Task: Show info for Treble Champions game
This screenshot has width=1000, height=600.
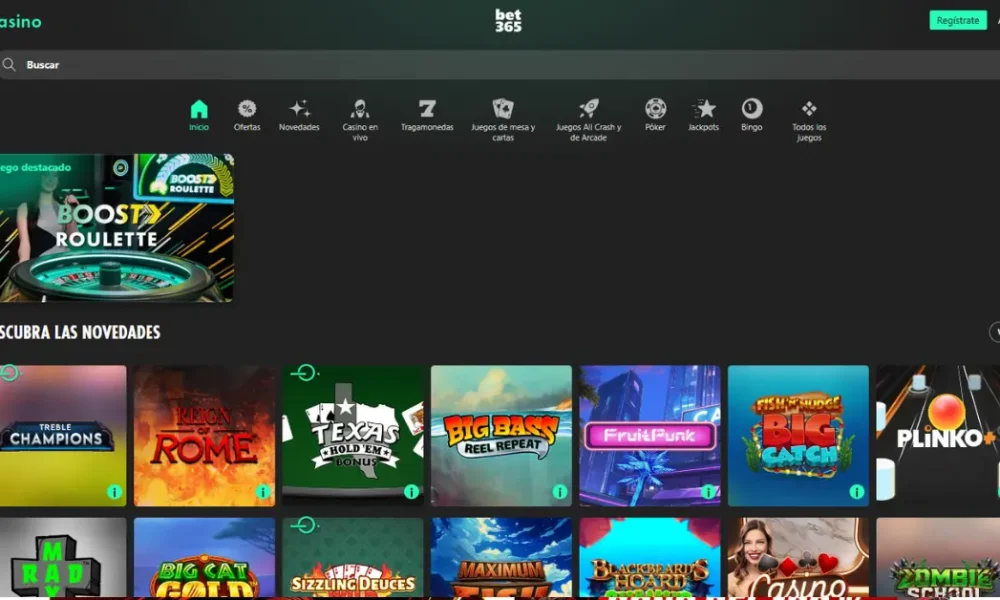Action: pyautogui.click(x=114, y=492)
